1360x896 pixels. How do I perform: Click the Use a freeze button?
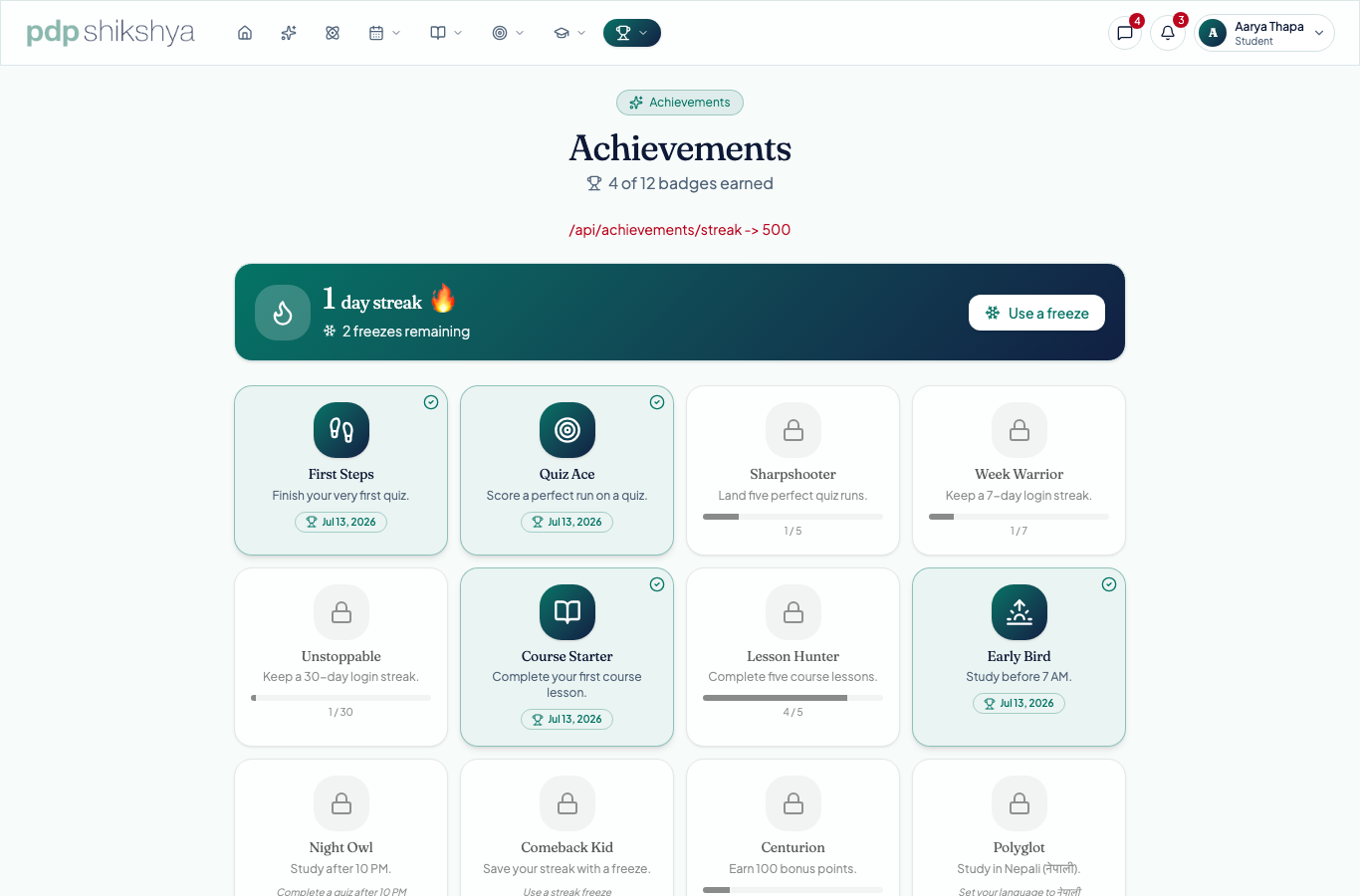pos(1036,313)
